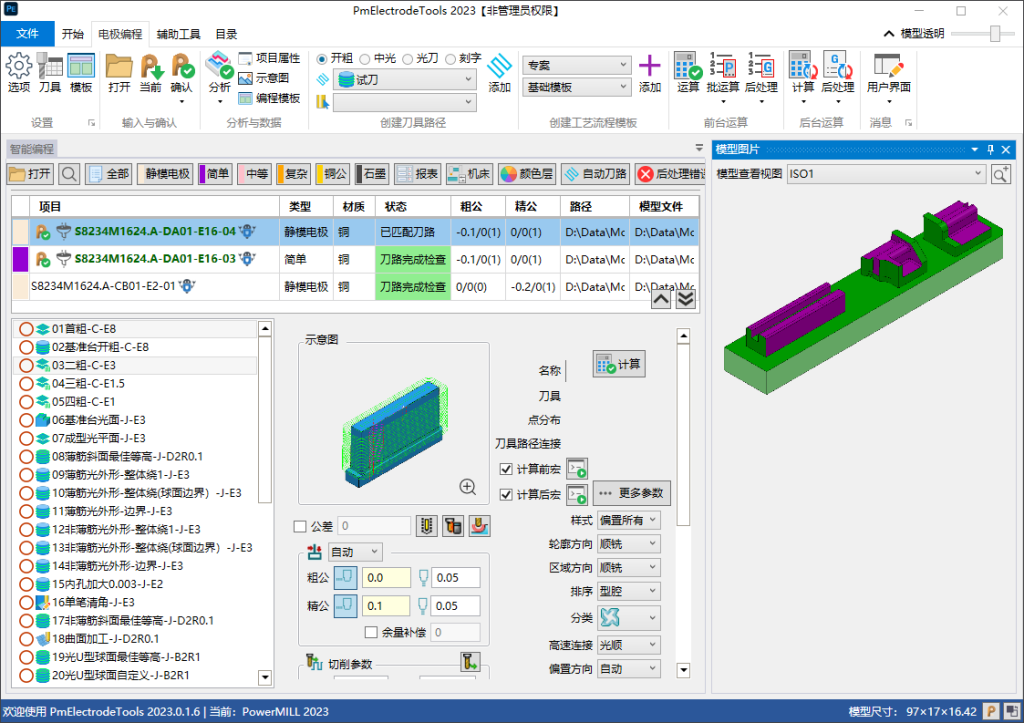The image size is (1024, 723).
Task: Click the 刀具 tool library icon
Action: point(50,72)
